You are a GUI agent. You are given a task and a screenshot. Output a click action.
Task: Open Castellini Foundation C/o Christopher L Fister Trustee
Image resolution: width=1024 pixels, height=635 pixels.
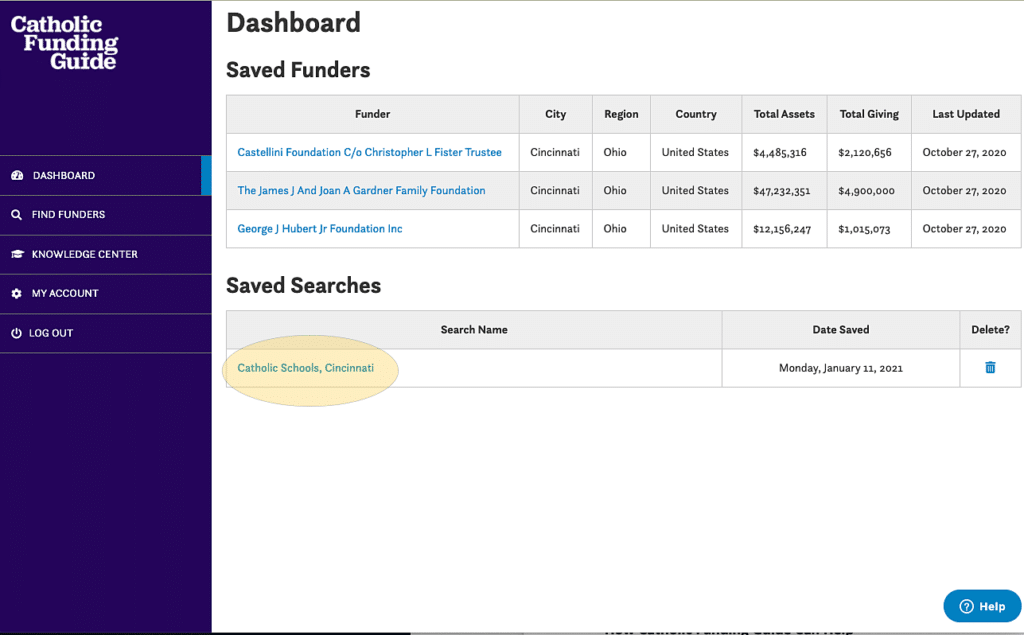tap(370, 152)
